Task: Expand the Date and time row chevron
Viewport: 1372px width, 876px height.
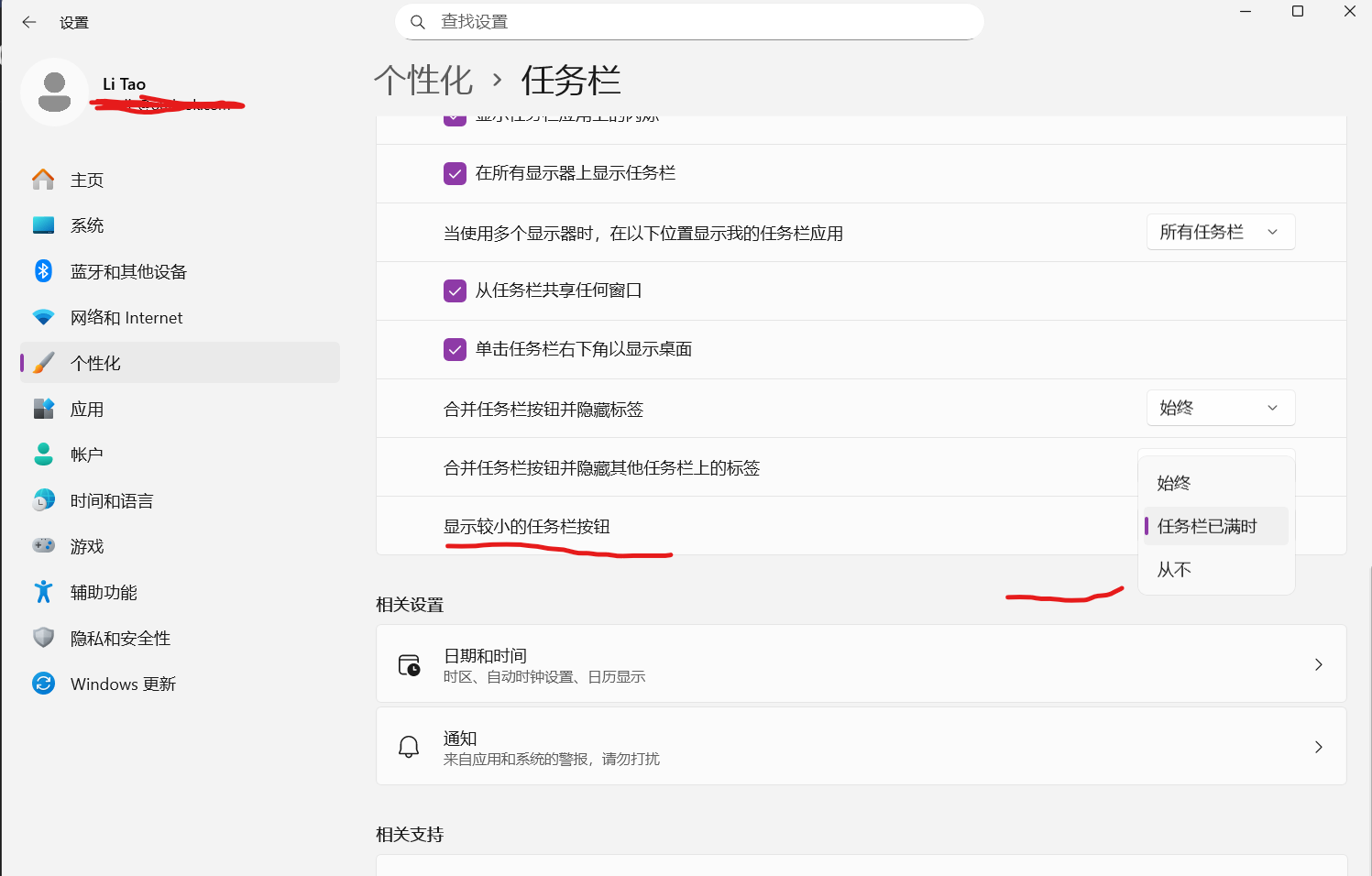Action: 1318,664
